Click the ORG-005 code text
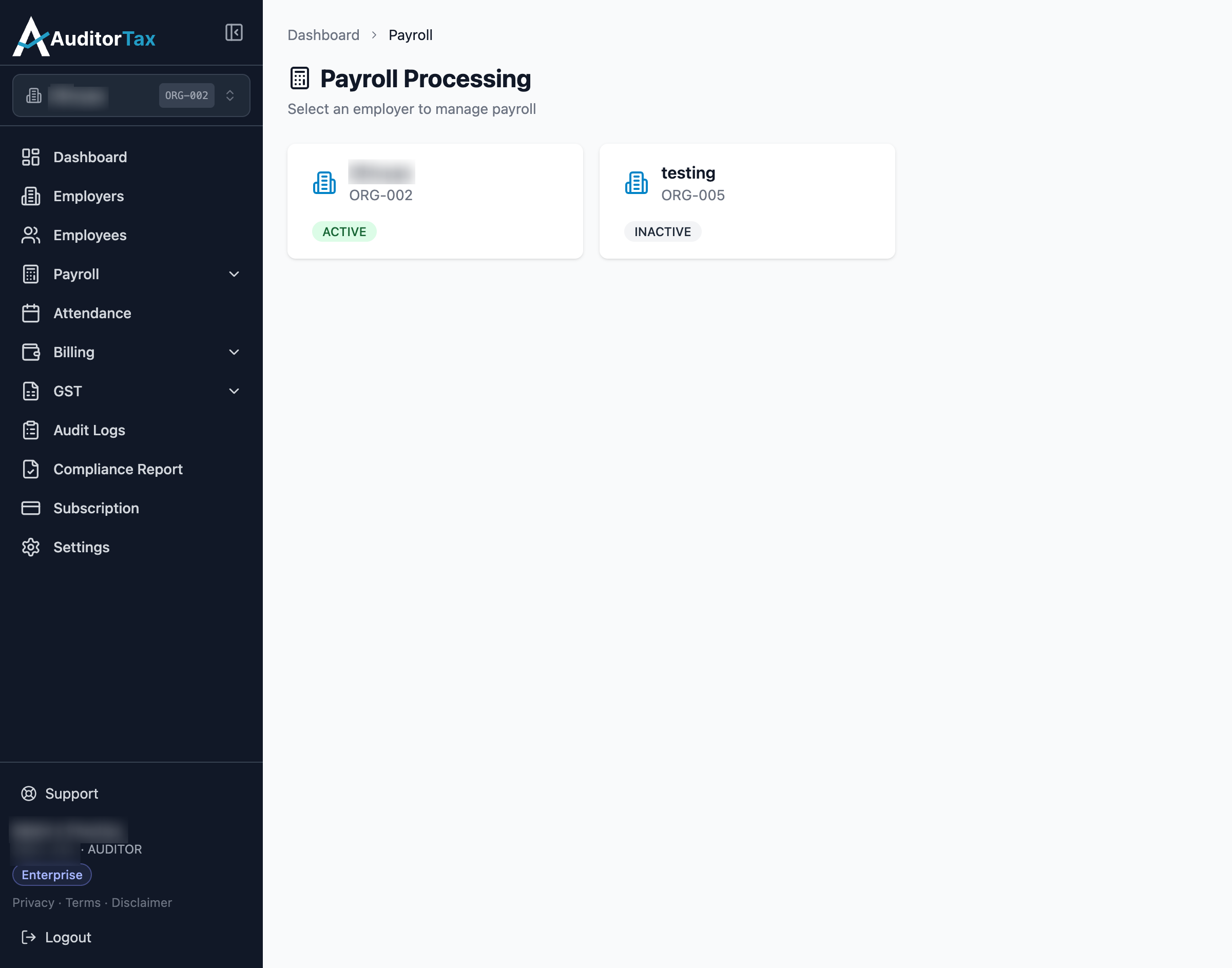This screenshot has height=968, width=1232. 692,195
